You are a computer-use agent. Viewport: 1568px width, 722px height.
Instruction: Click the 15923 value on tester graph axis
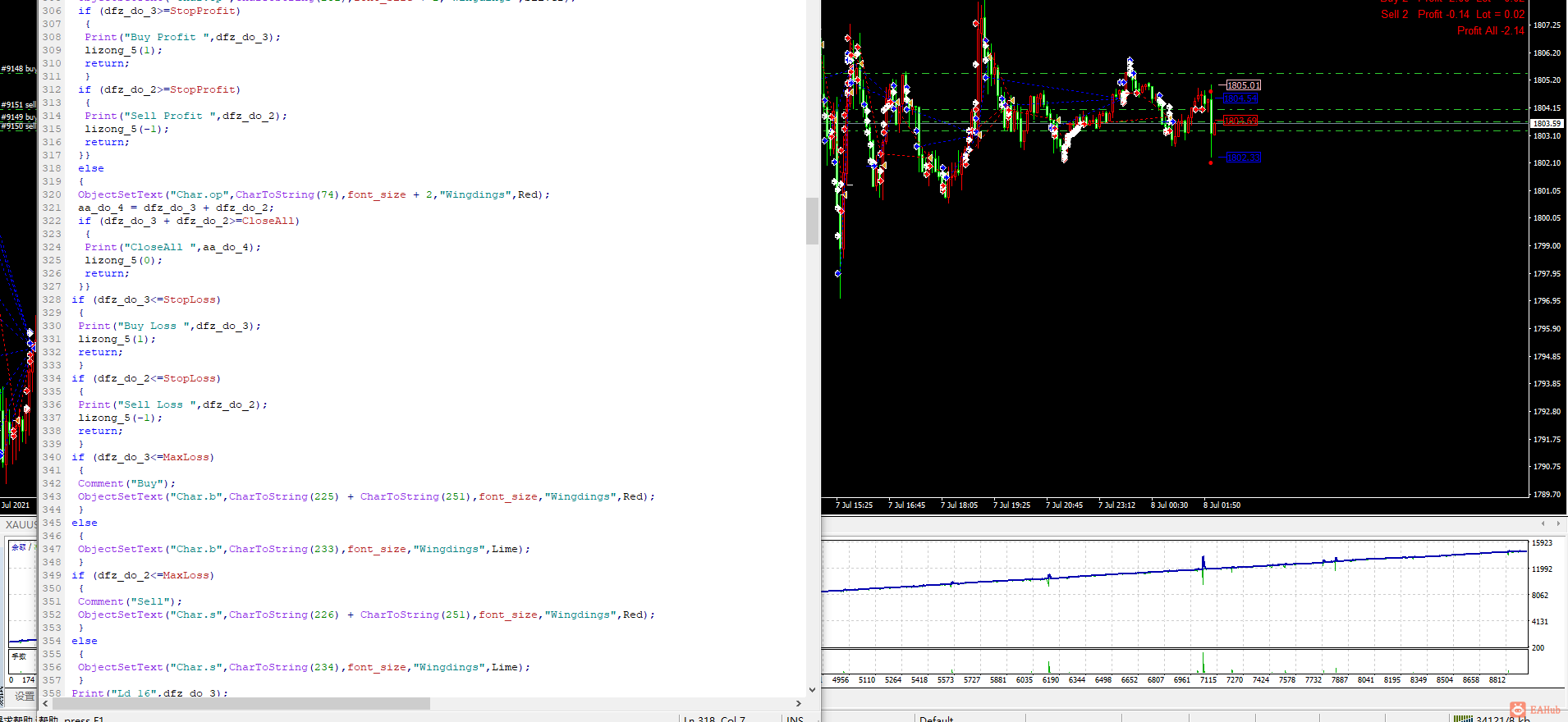coord(1542,543)
